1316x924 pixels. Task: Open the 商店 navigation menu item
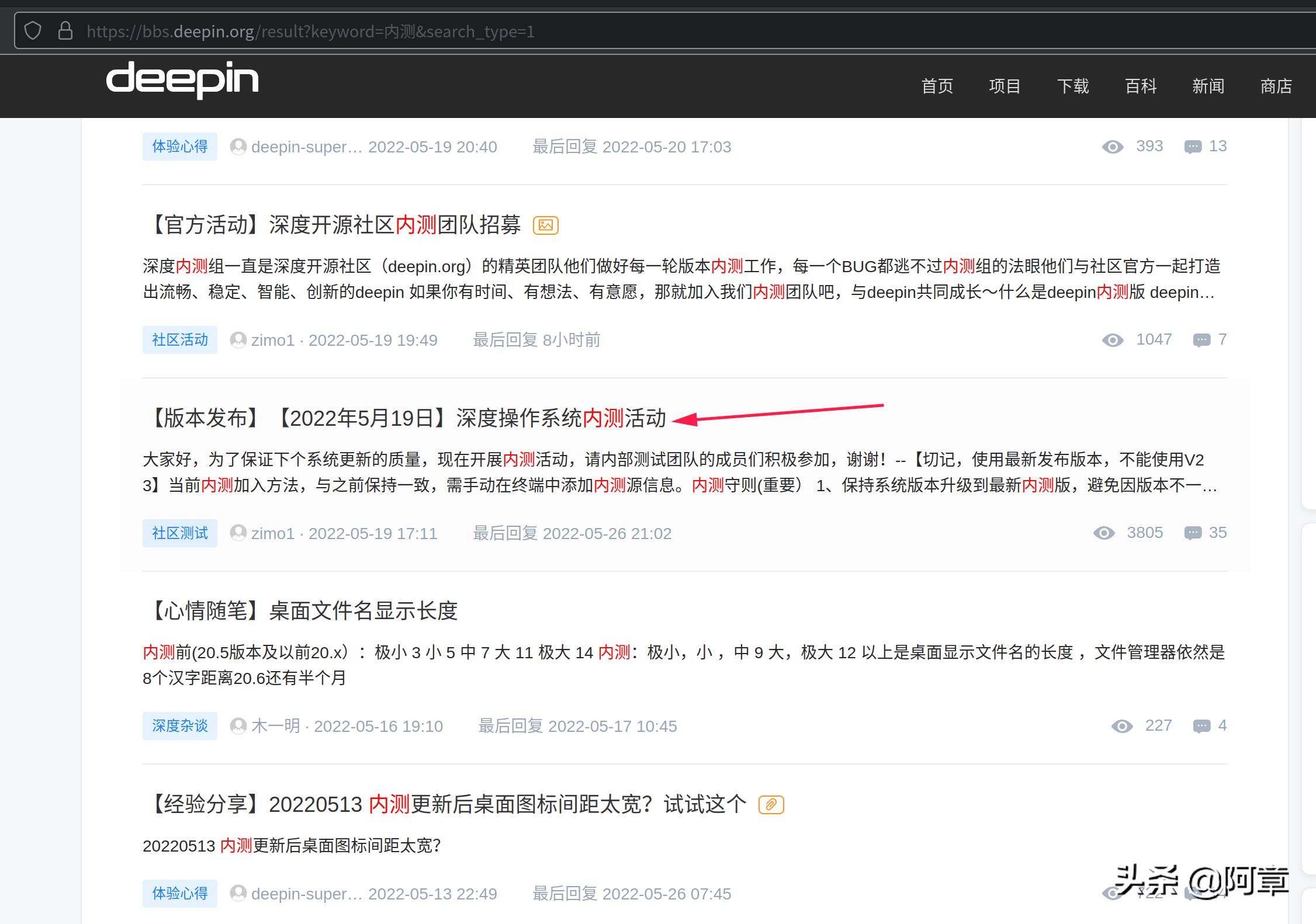click(1276, 86)
